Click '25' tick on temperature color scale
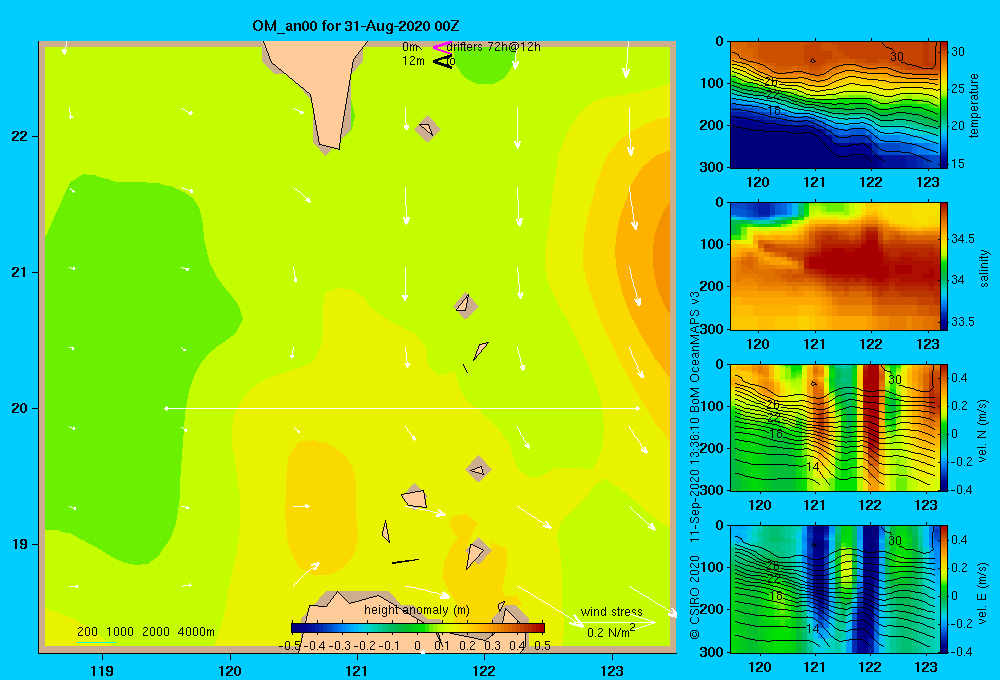Image resolution: width=1000 pixels, height=680 pixels. (x=959, y=89)
